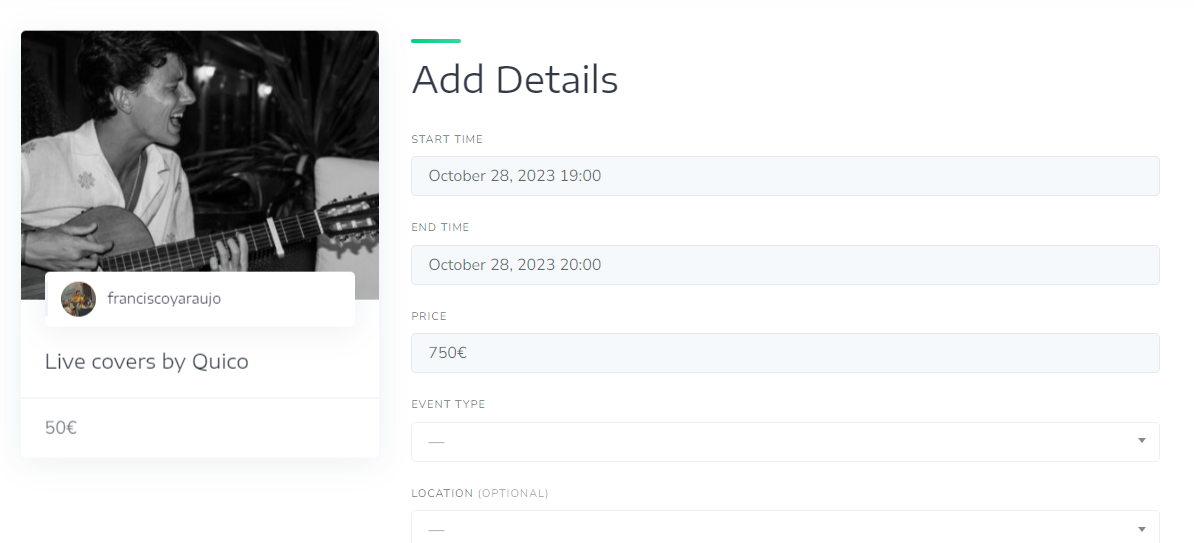Click the Location optional select field
The width and height of the screenshot is (1194, 543).
pos(785,527)
